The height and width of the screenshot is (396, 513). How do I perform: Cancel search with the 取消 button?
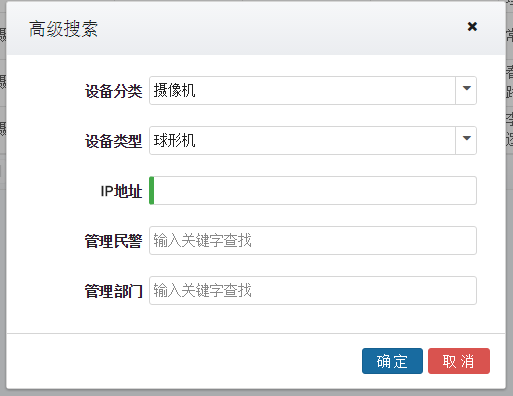click(x=459, y=361)
